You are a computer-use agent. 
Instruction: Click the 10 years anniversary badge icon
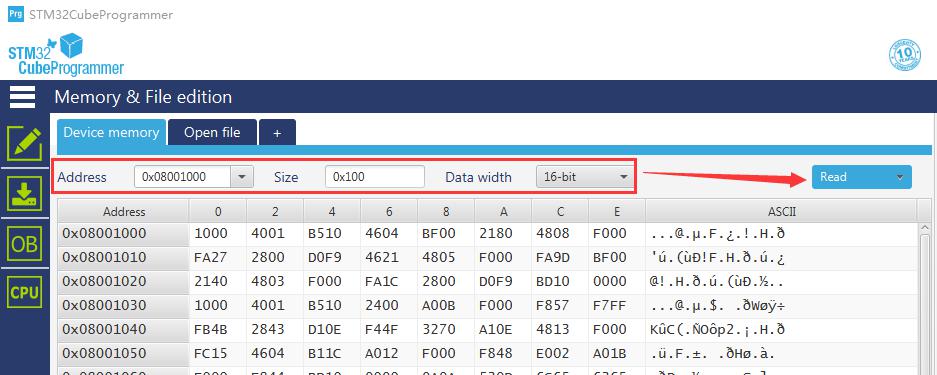tap(905, 56)
